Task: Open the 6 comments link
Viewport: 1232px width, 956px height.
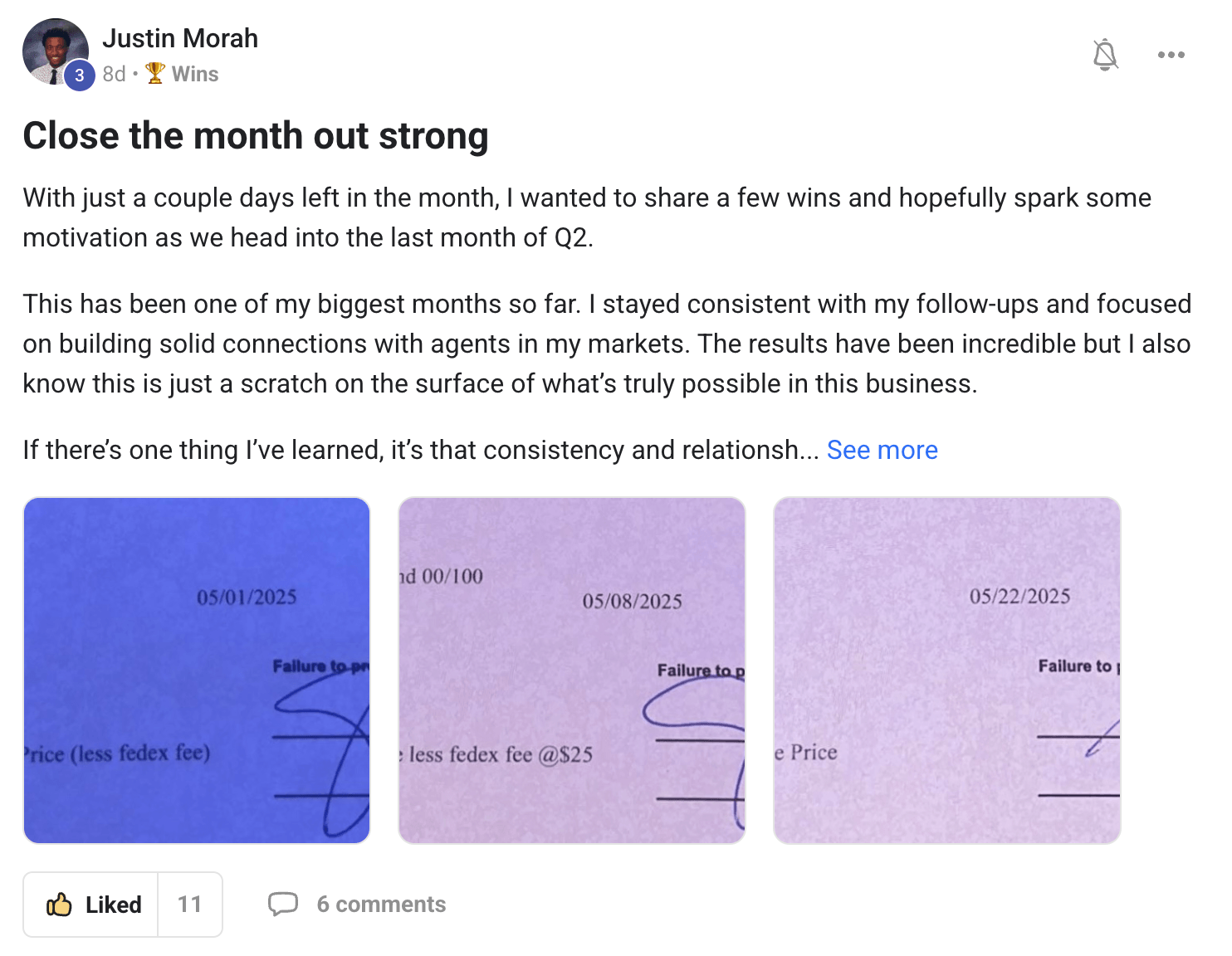Action: tap(381, 905)
